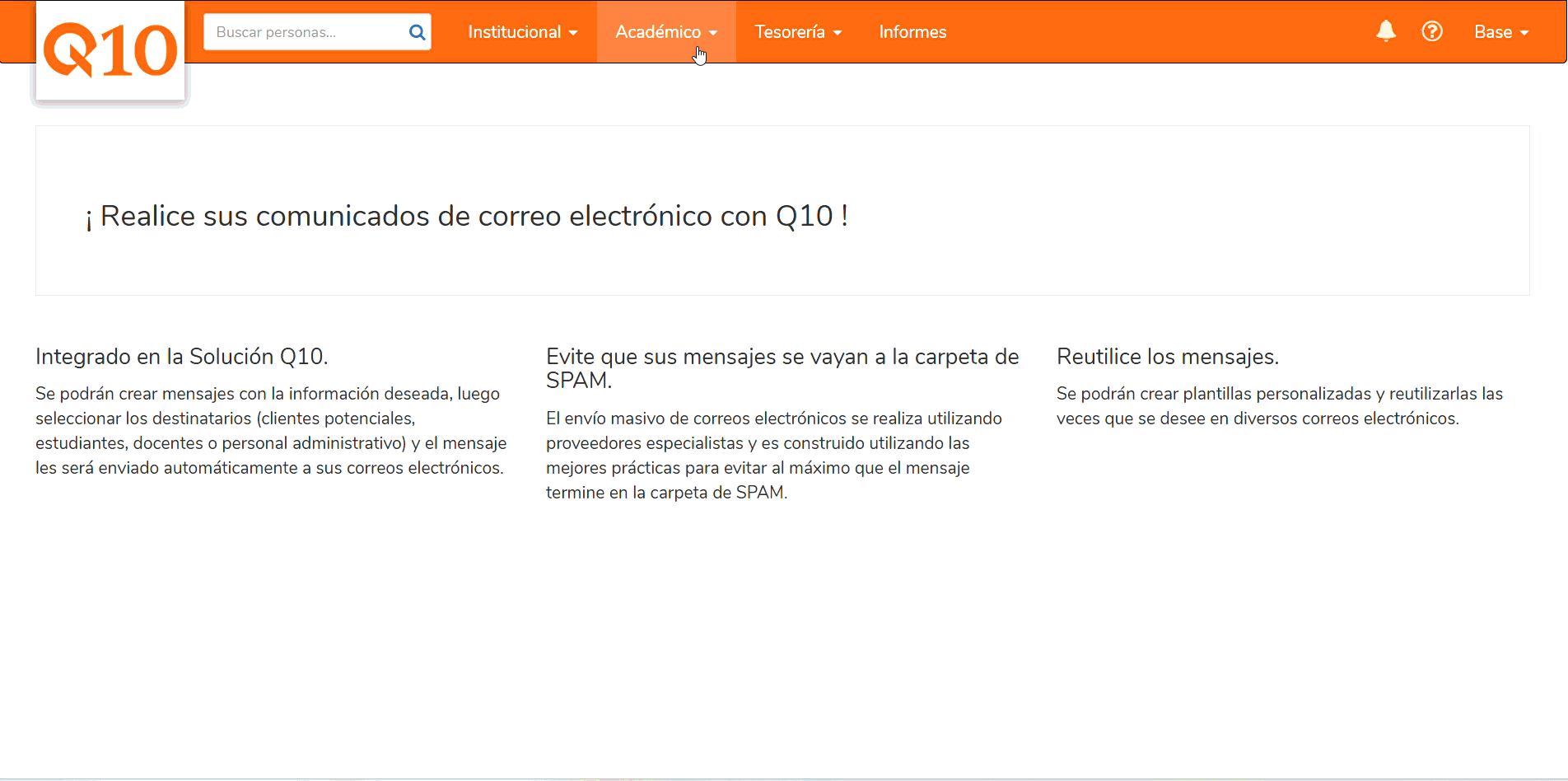The width and height of the screenshot is (1568, 781).
Task: Click the paragraph starting 'El envío masivo'
Action: 774,456
